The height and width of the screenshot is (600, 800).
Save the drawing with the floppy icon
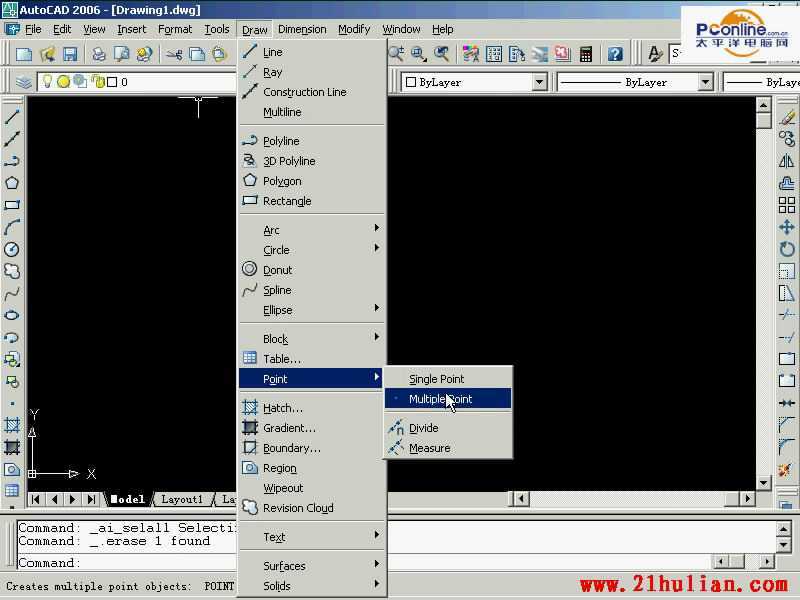click(70, 54)
